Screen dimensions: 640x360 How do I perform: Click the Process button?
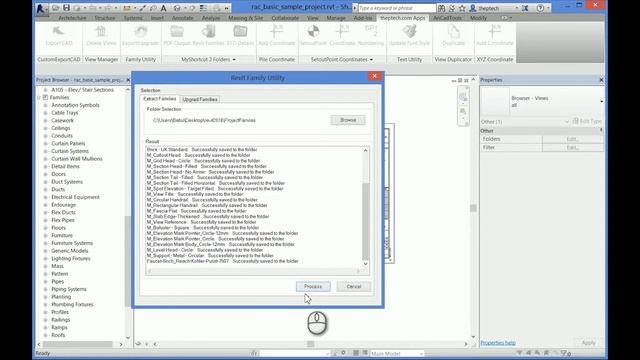coord(313,287)
